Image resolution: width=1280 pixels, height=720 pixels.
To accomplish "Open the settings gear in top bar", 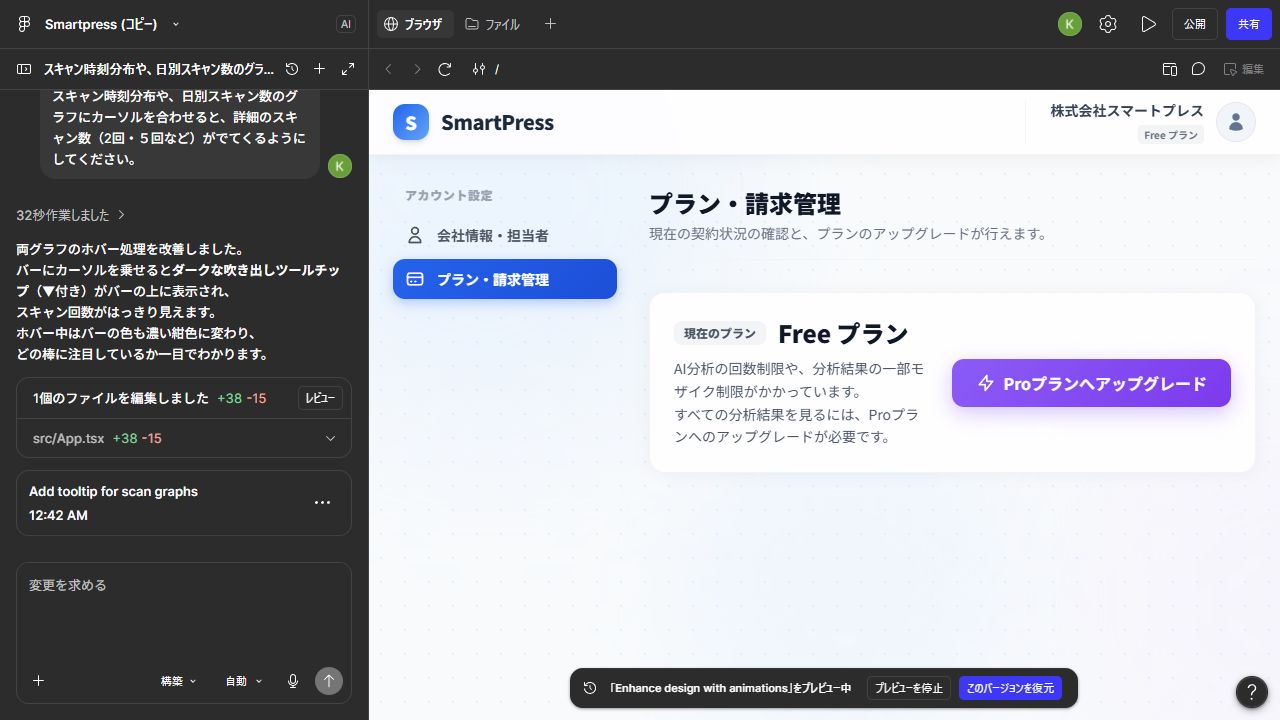I will (1108, 24).
